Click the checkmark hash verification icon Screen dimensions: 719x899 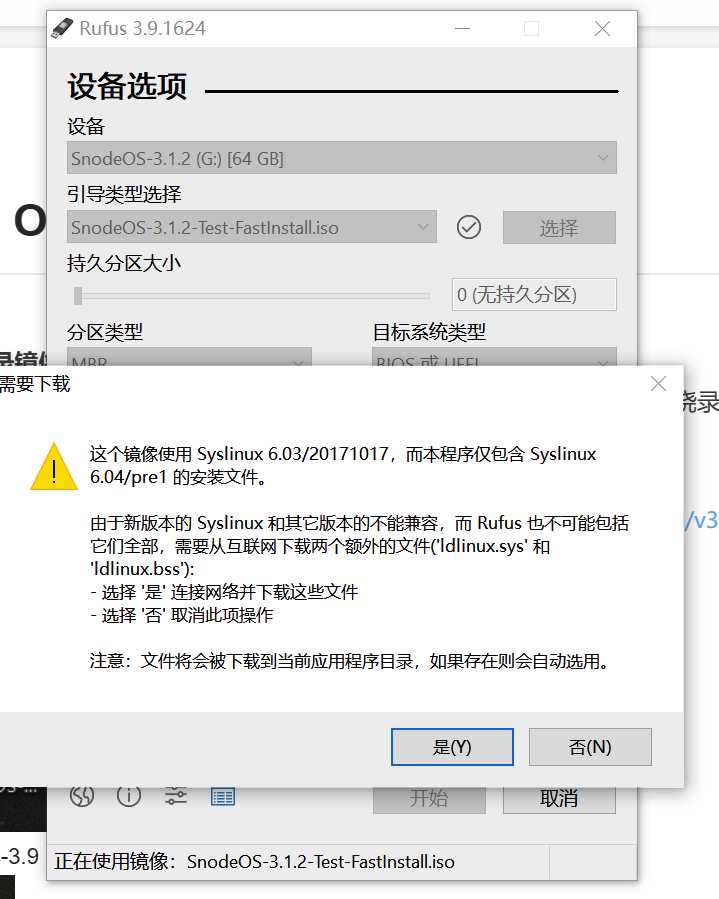[x=468, y=227]
